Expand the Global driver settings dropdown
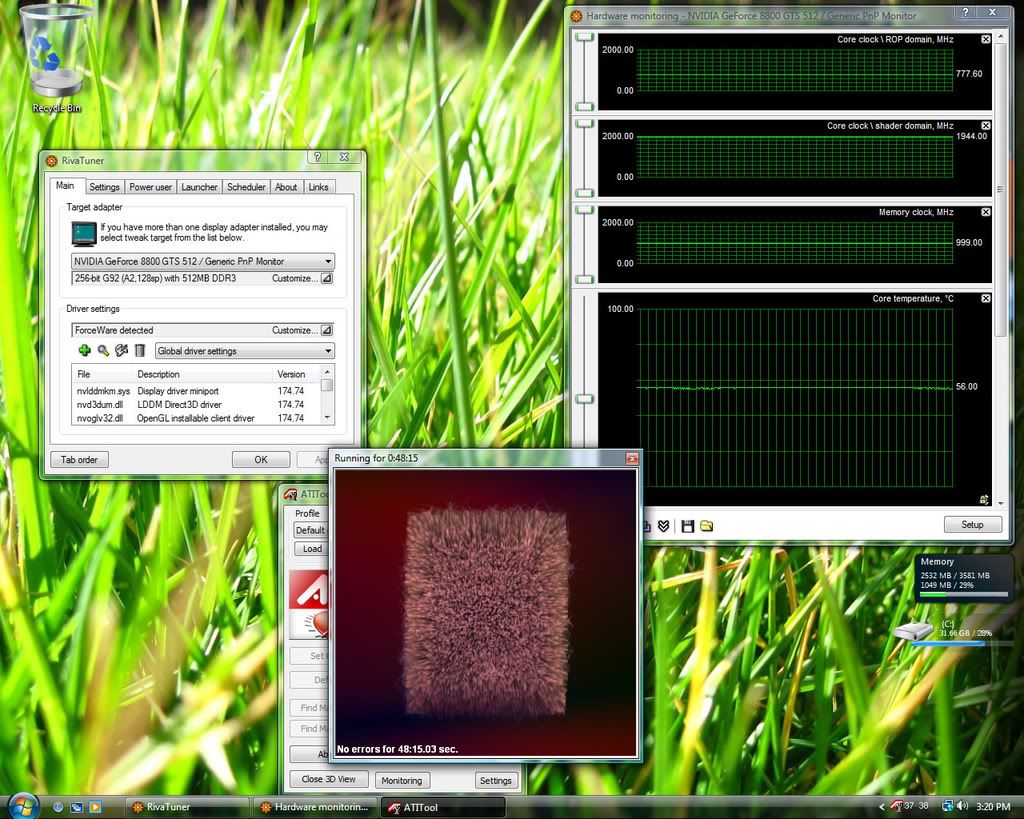Screen dimensions: 1024x819 tap(327, 351)
